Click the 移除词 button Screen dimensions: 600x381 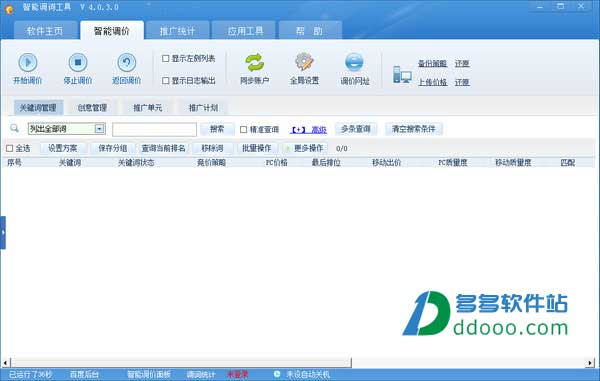coord(212,148)
